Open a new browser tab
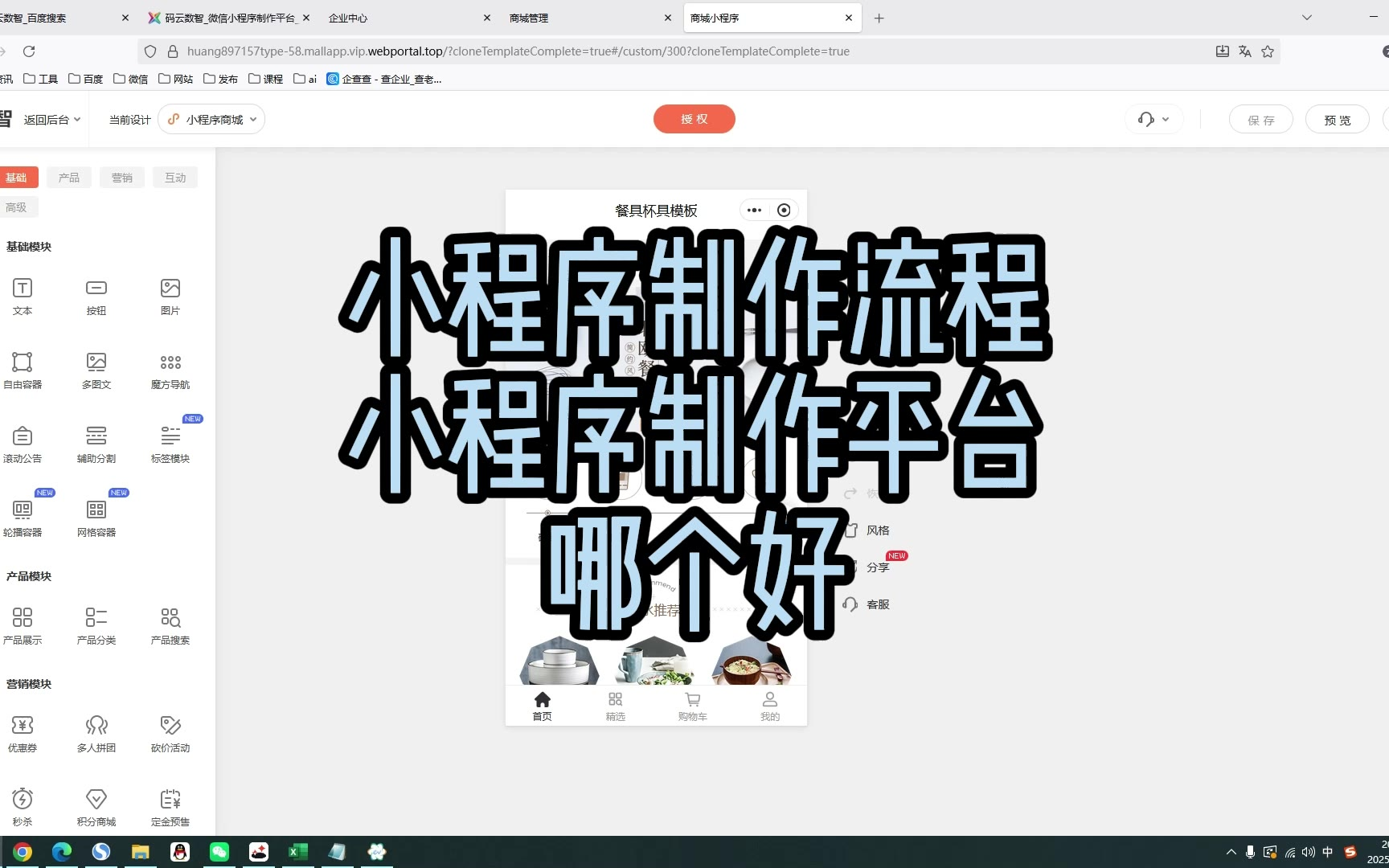Screen dimensions: 1389x868 pos(879,18)
